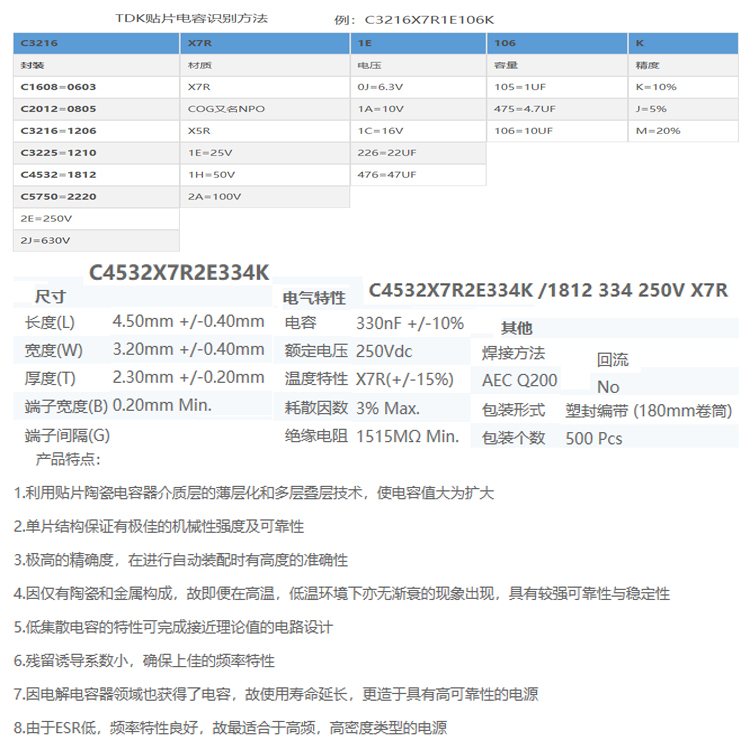The height and width of the screenshot is (750, 750).
Task: Select the capacitance value '330nF +/-10%'
Action: [410, 324]
